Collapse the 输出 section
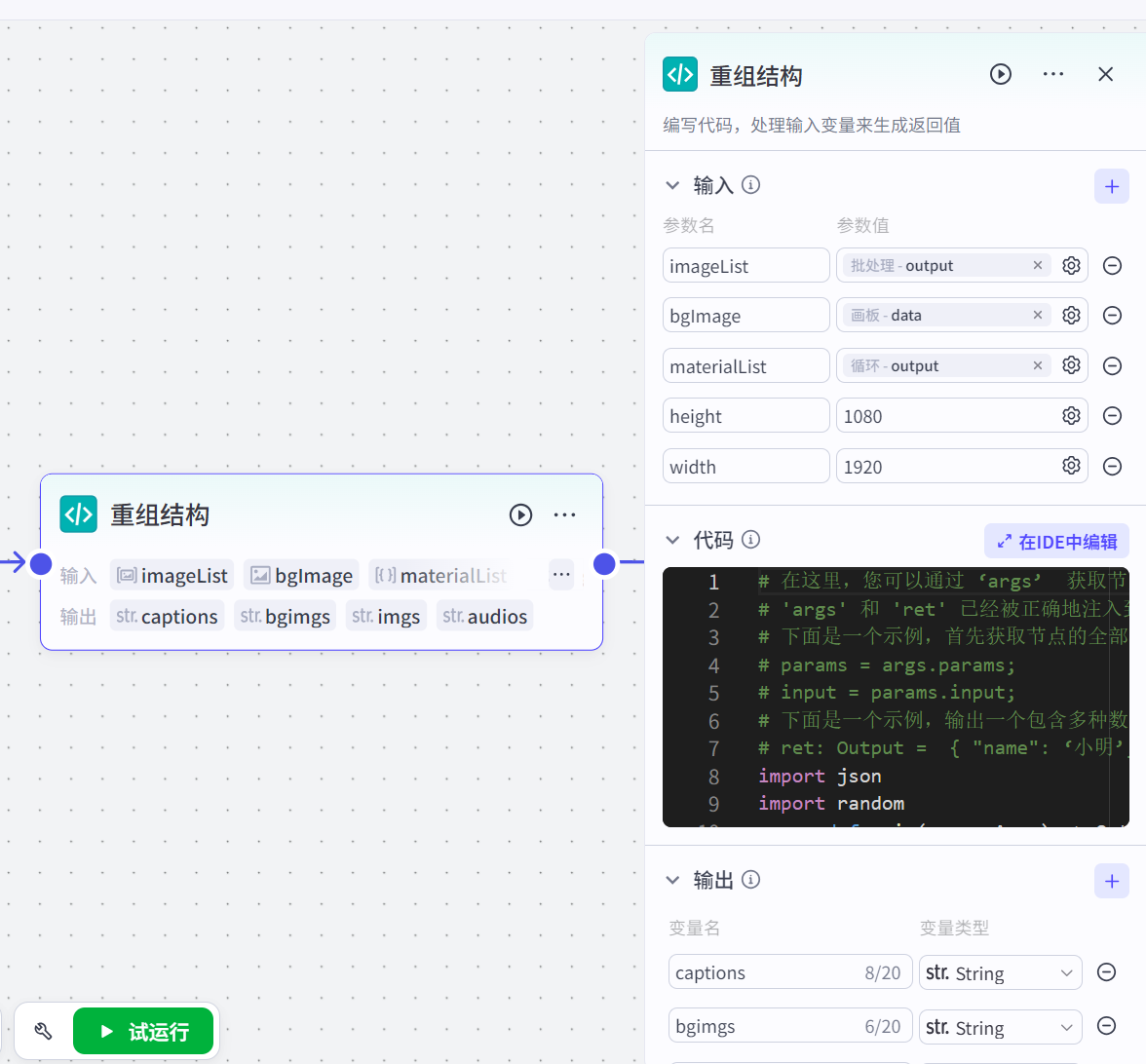 point(672,880)
